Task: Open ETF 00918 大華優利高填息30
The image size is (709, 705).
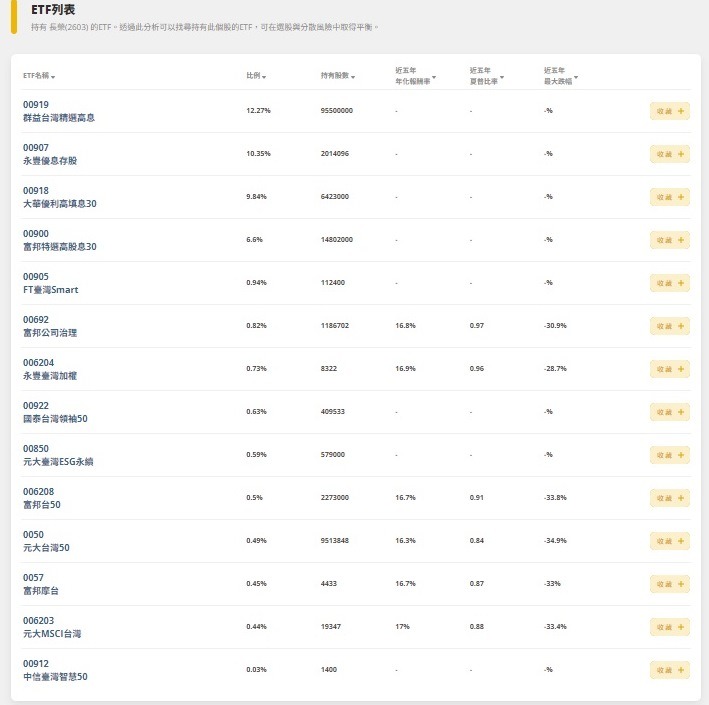Action: click(x=60, y=197)
